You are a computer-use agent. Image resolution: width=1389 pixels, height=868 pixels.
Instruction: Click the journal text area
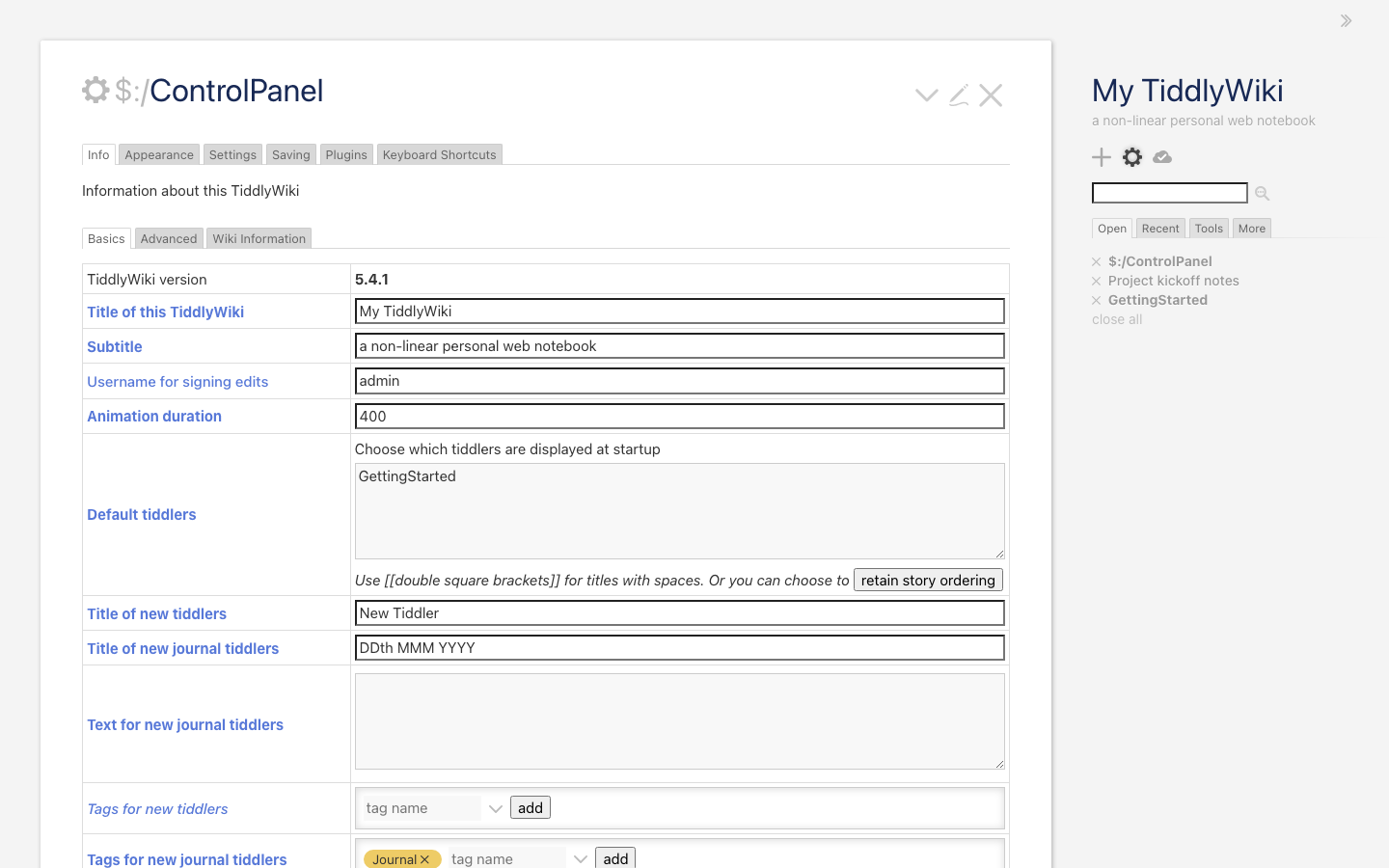(680, 721)
